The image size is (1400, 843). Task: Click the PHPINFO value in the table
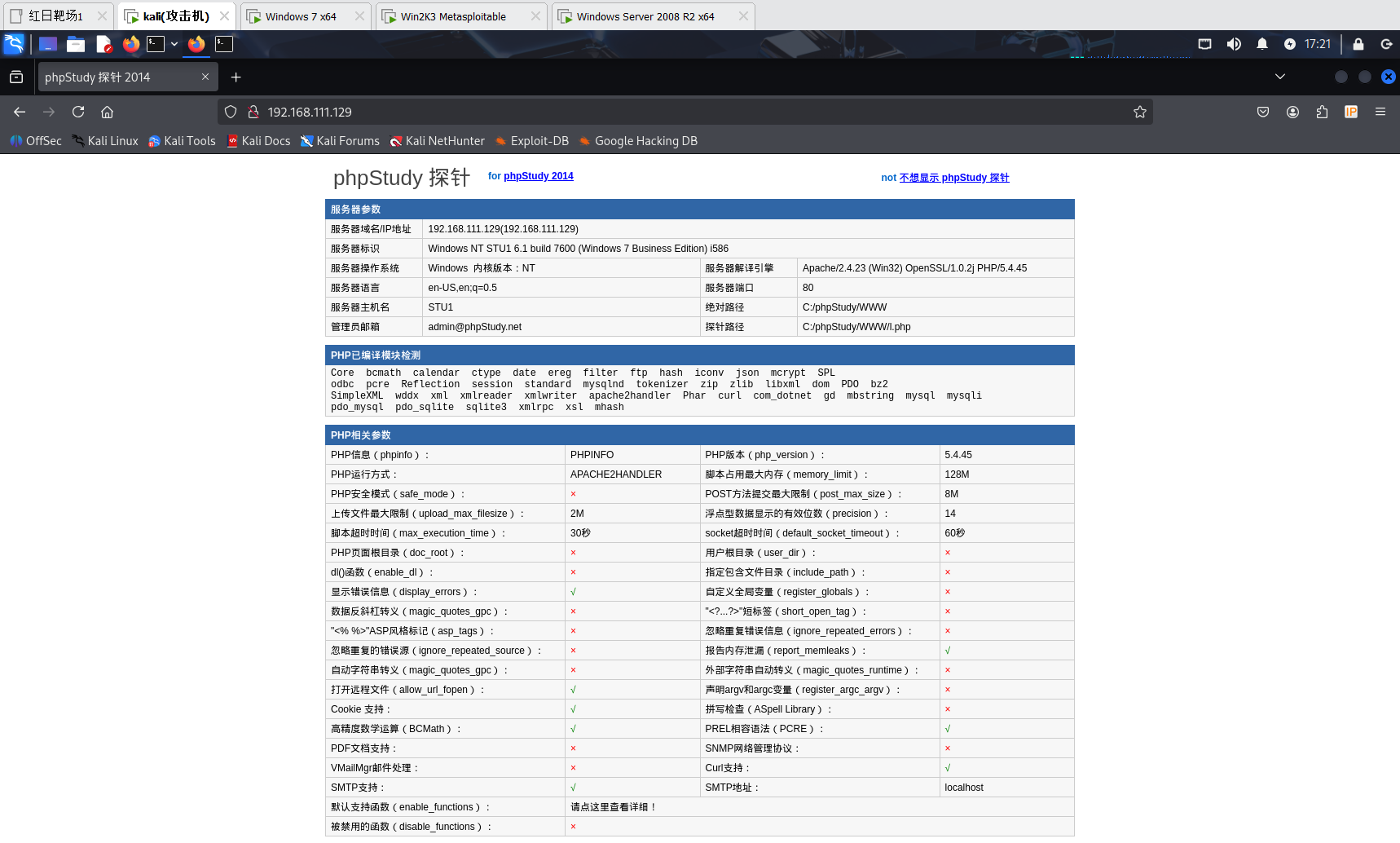tap(592, 455)
